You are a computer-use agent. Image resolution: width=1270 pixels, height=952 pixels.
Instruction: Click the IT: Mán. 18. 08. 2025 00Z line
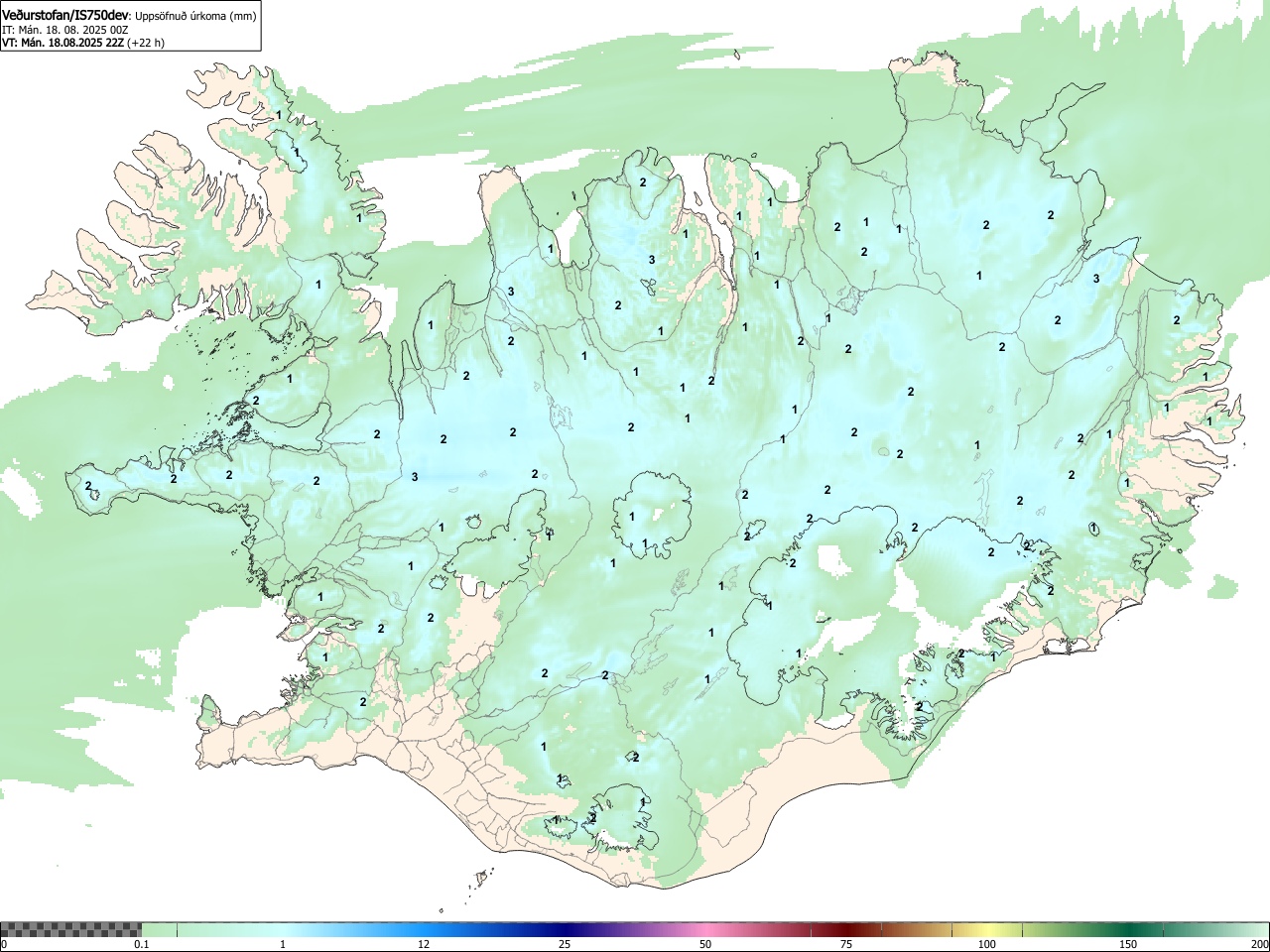(x=64, y=30)
